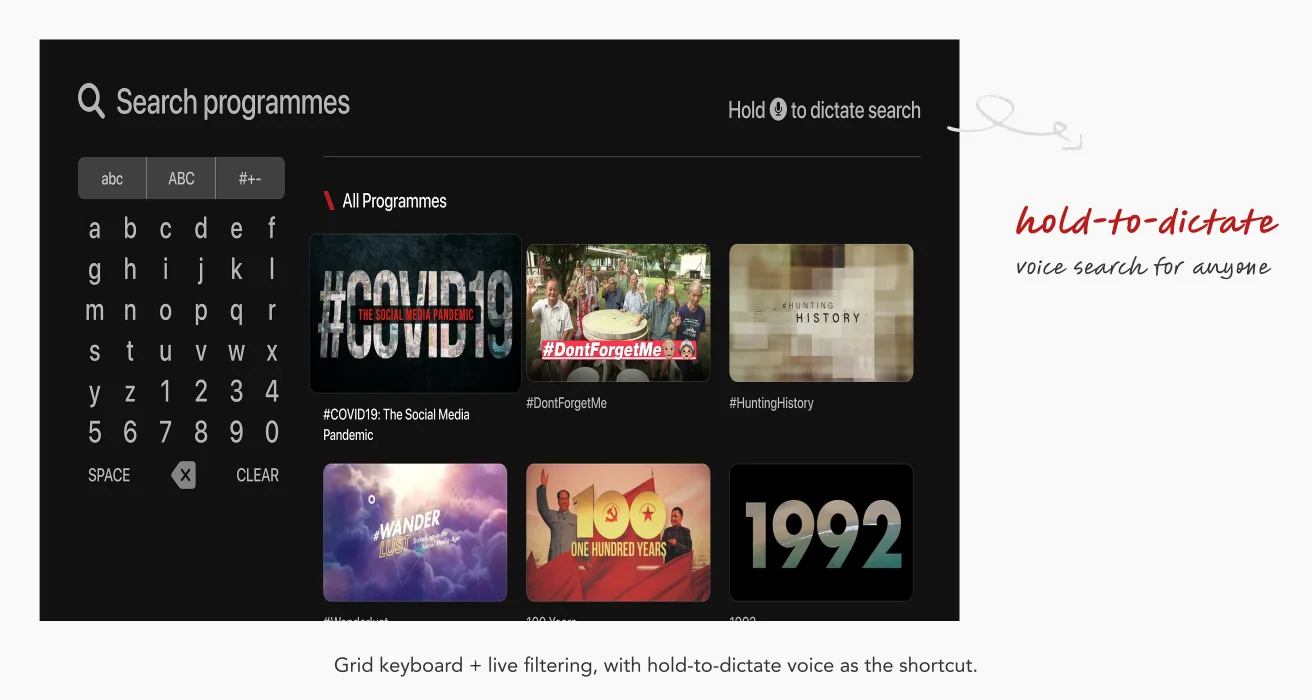Select letter d on the keyboard
Viewport: 1312px width, 700px height.
pyautogui.click(x=201, y=229)
